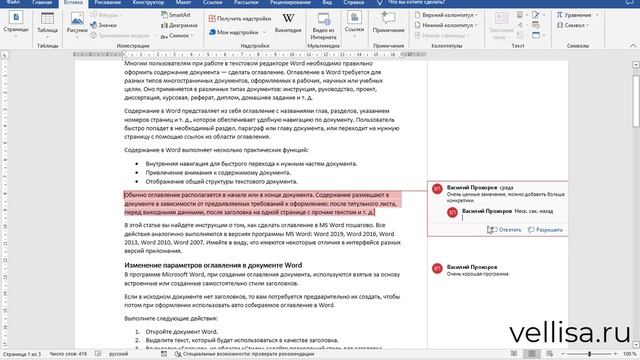Add a comment with Примечание button

pyautogui.click(x=389, y=23)
